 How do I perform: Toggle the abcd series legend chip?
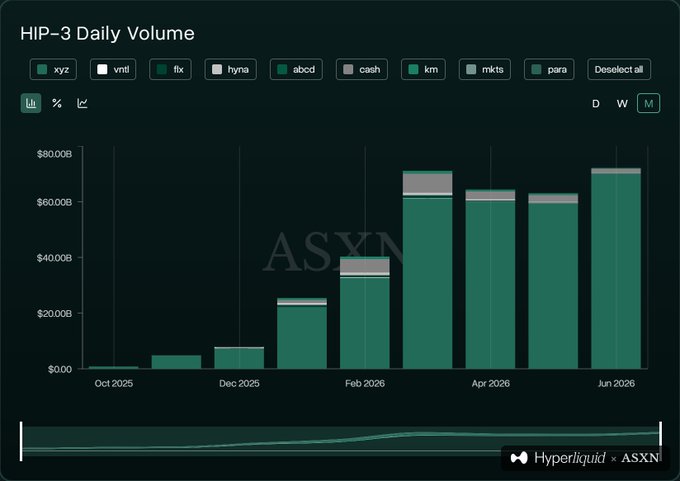click(296, 69)
